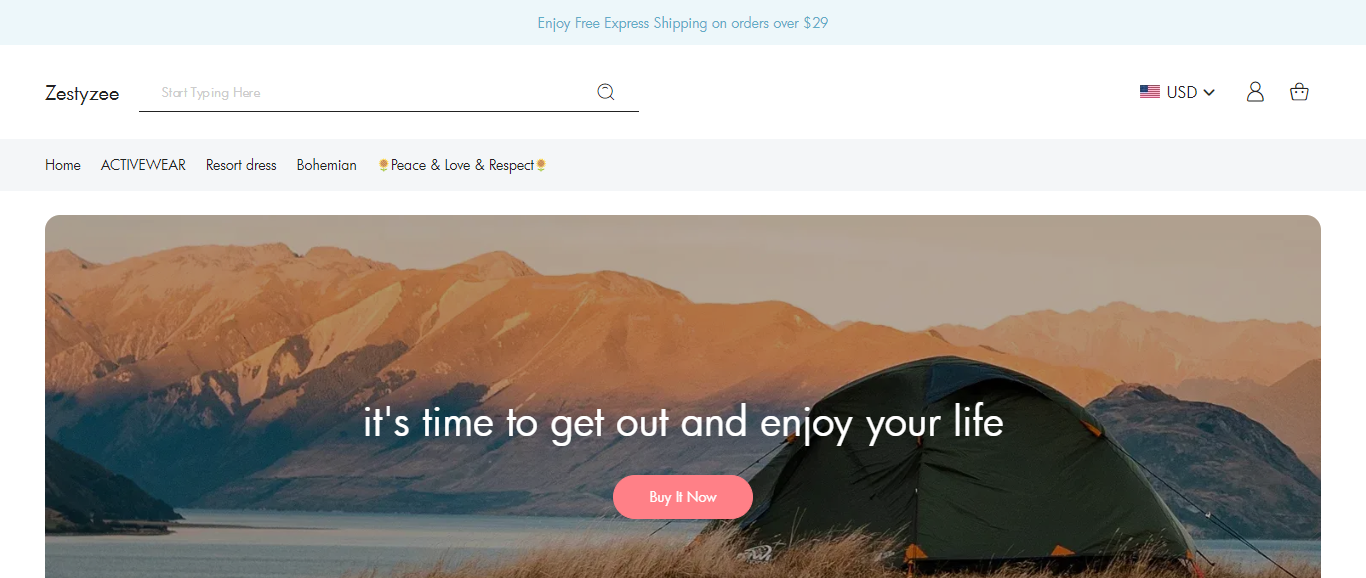1366x578 pixels.
Task: Open the USD currency selector
Action: point(1177,92)
